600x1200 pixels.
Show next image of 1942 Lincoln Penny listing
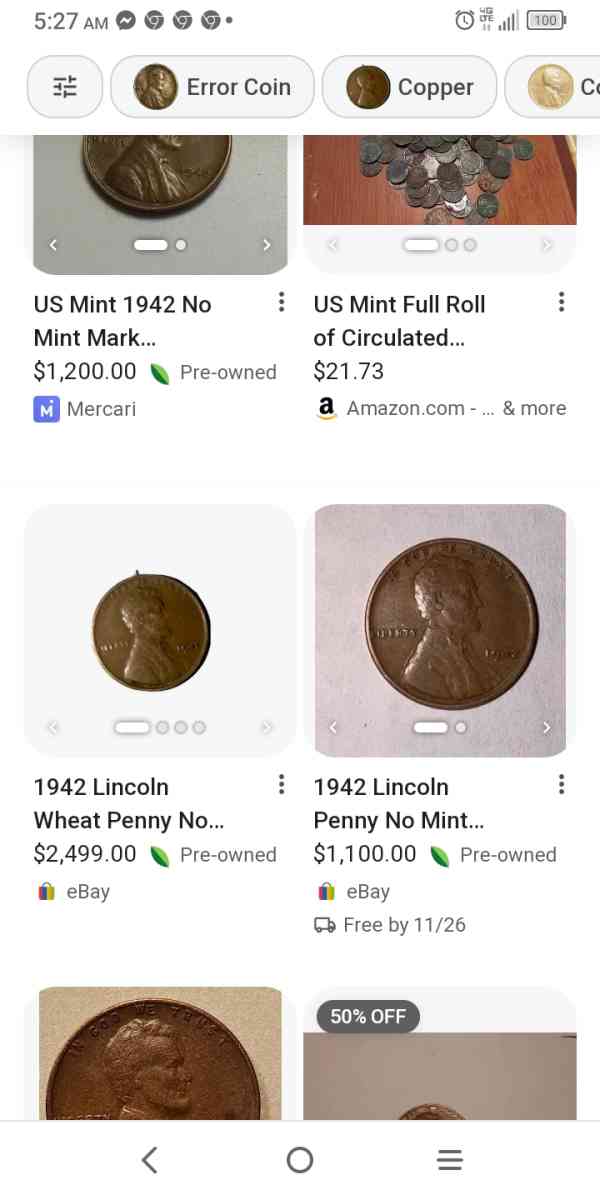click(x=547, y=727)
